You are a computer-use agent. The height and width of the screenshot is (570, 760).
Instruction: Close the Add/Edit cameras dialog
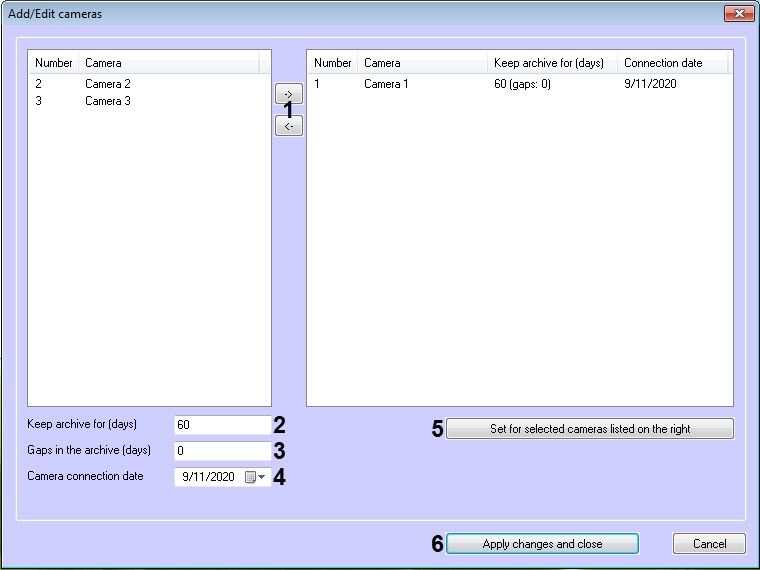(x=739, y=14)
